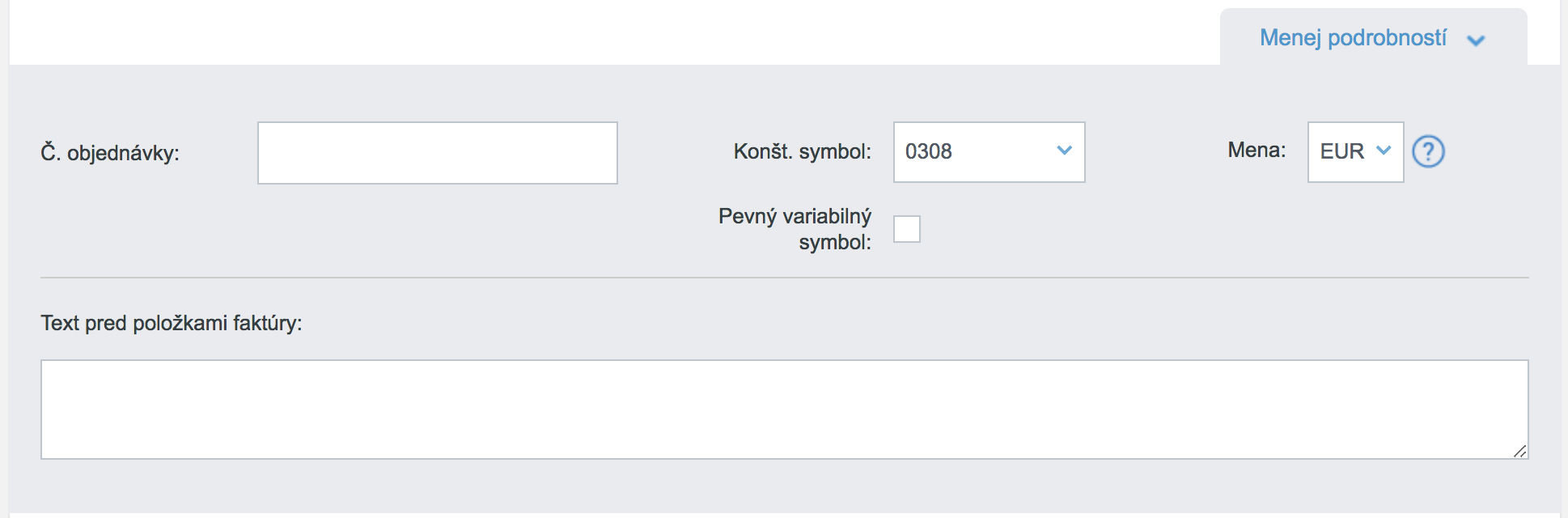
Task: Open the Konšt. symbol dropdown showing 0308
Action: 989,152
